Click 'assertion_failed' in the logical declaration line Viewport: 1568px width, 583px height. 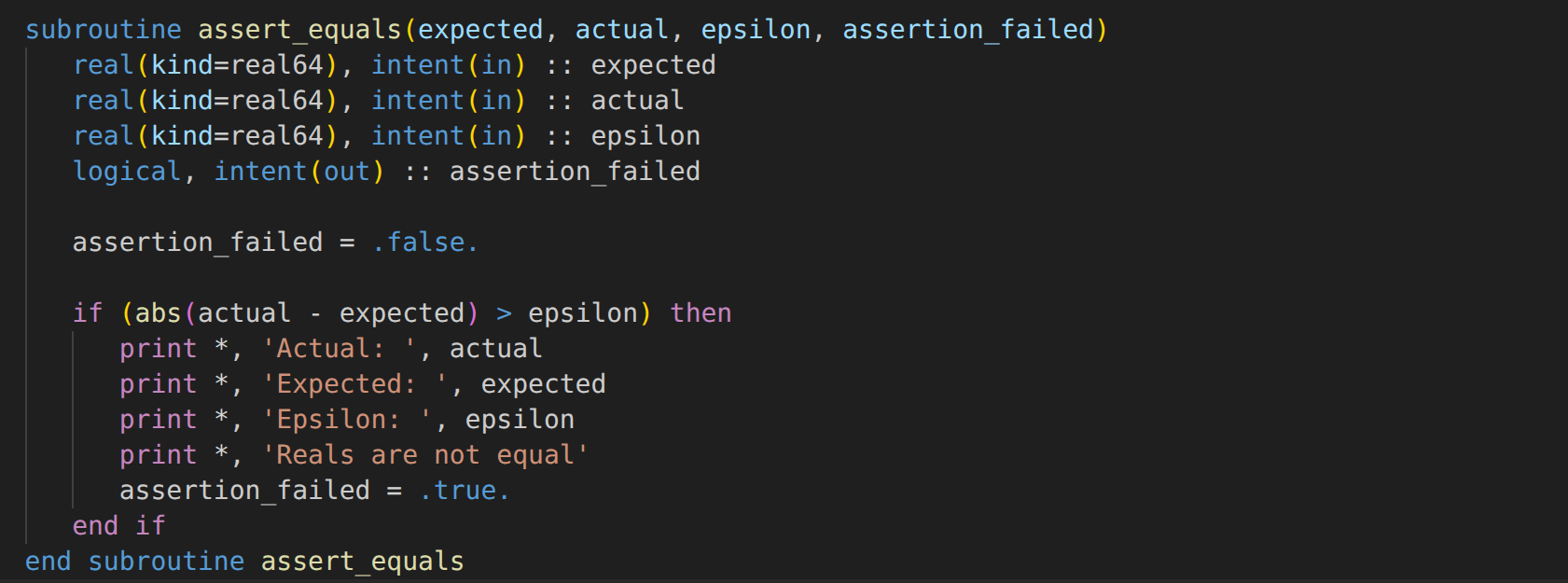[x=575, y=172]
